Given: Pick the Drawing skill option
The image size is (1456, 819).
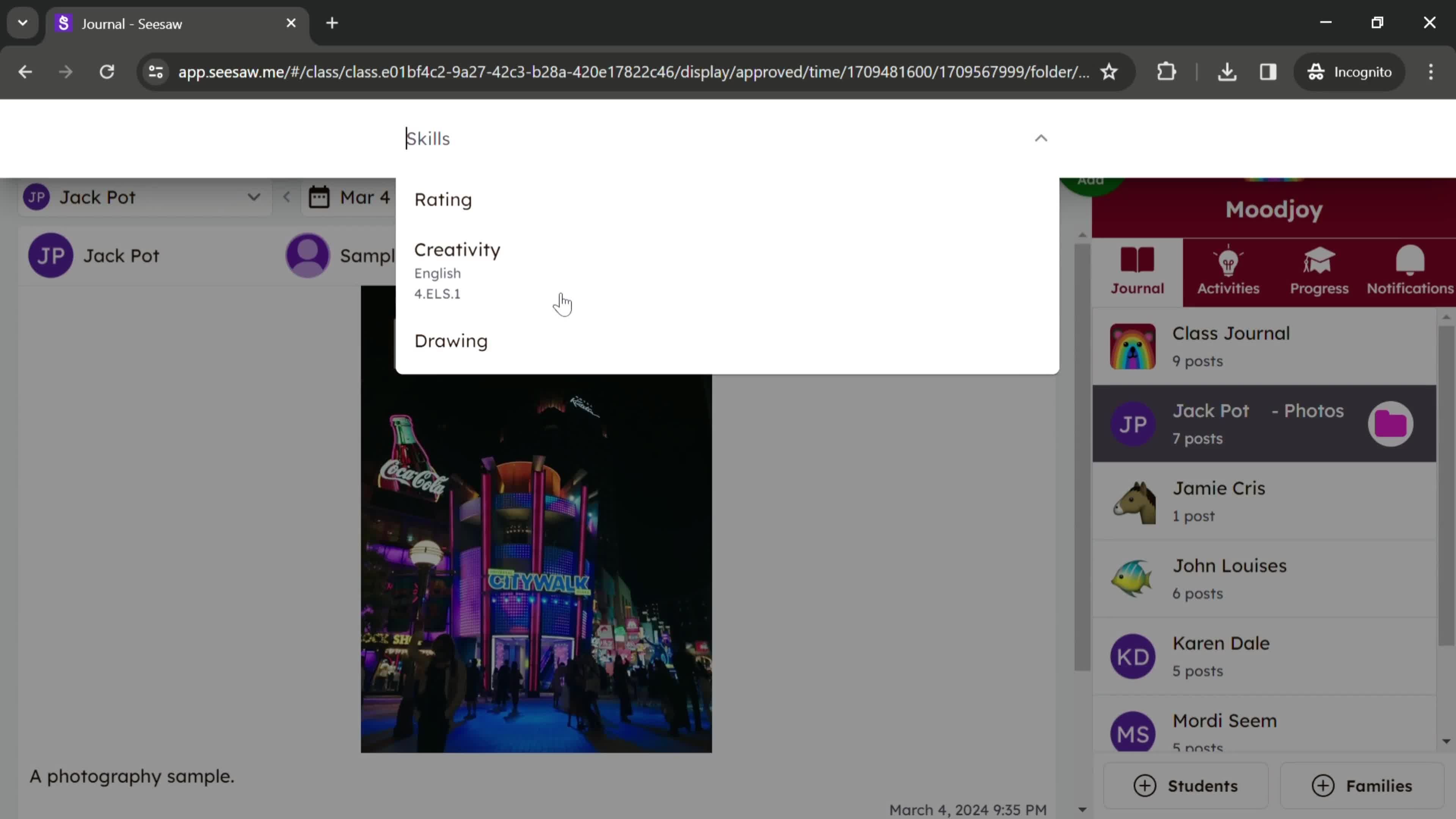Looking at the screenshot, I should pos(727,341).
